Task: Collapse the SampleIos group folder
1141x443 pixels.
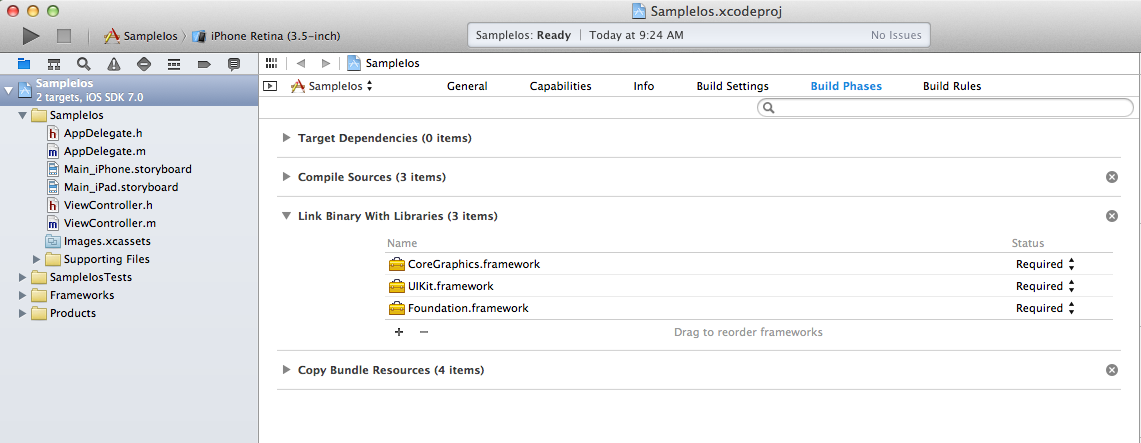Action: 23,116
